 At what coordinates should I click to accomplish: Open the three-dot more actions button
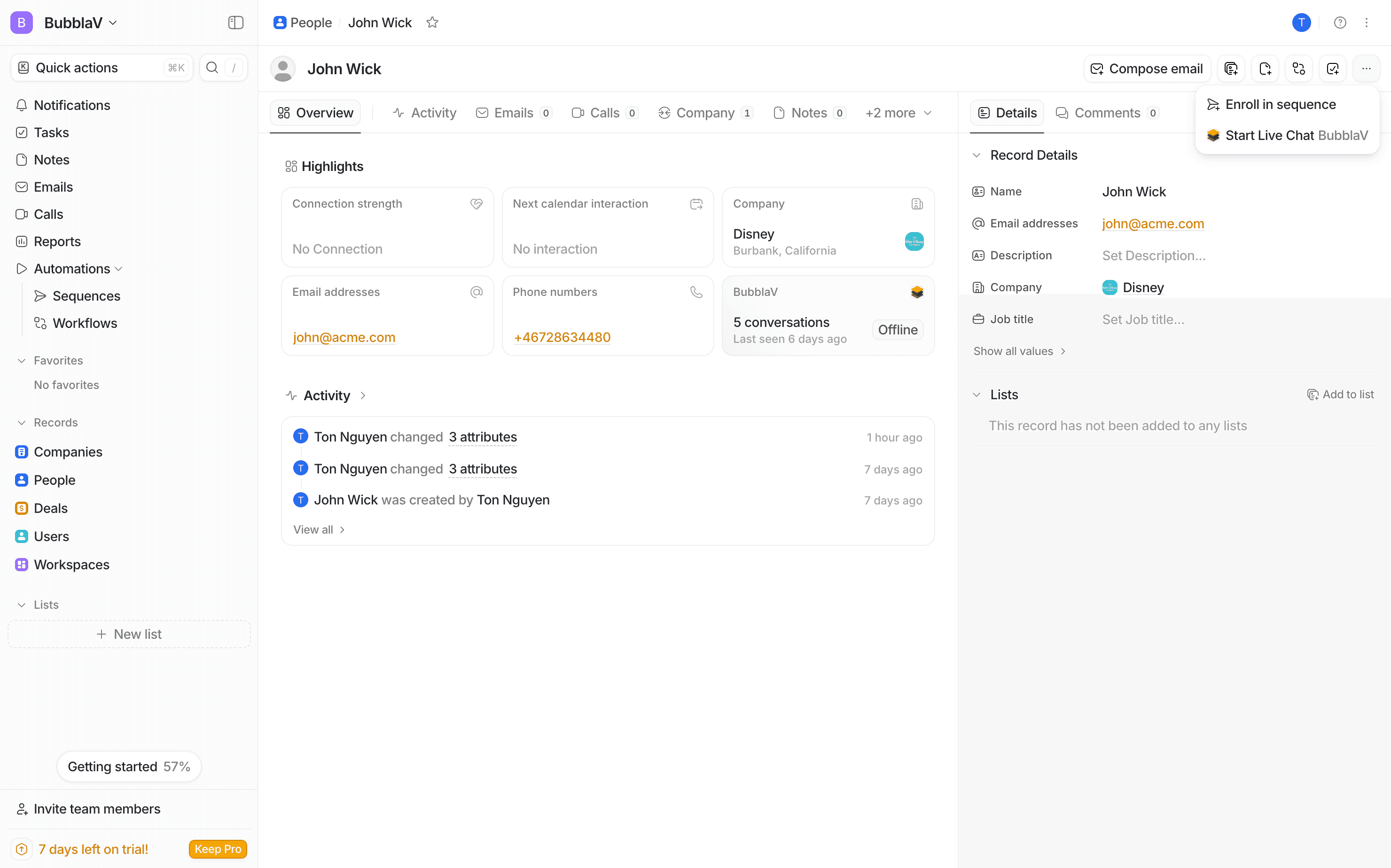coord(1366,69)
